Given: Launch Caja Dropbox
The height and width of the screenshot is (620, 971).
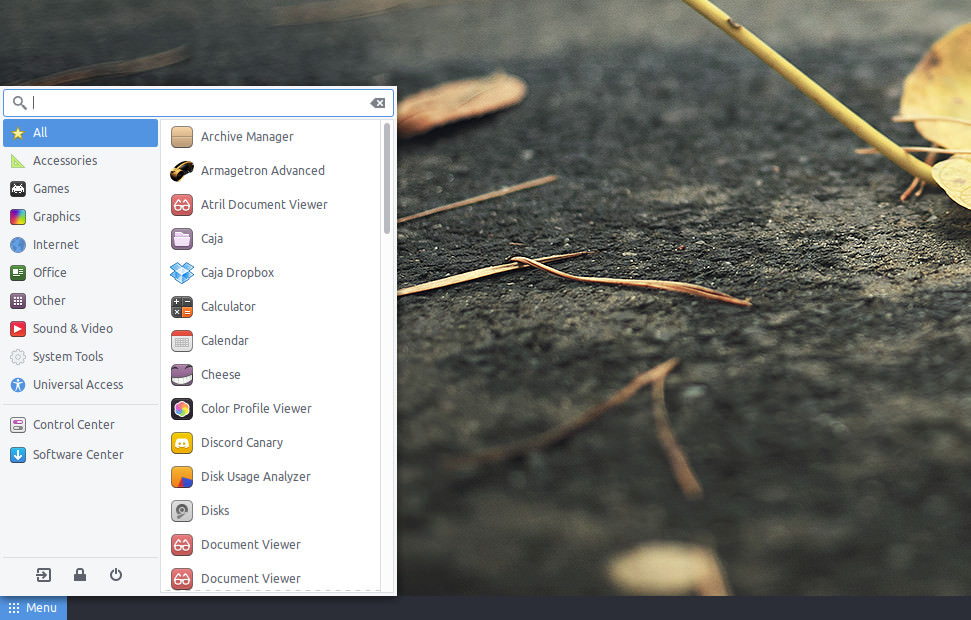Looking at the screenshot, I should coord(271,273).
